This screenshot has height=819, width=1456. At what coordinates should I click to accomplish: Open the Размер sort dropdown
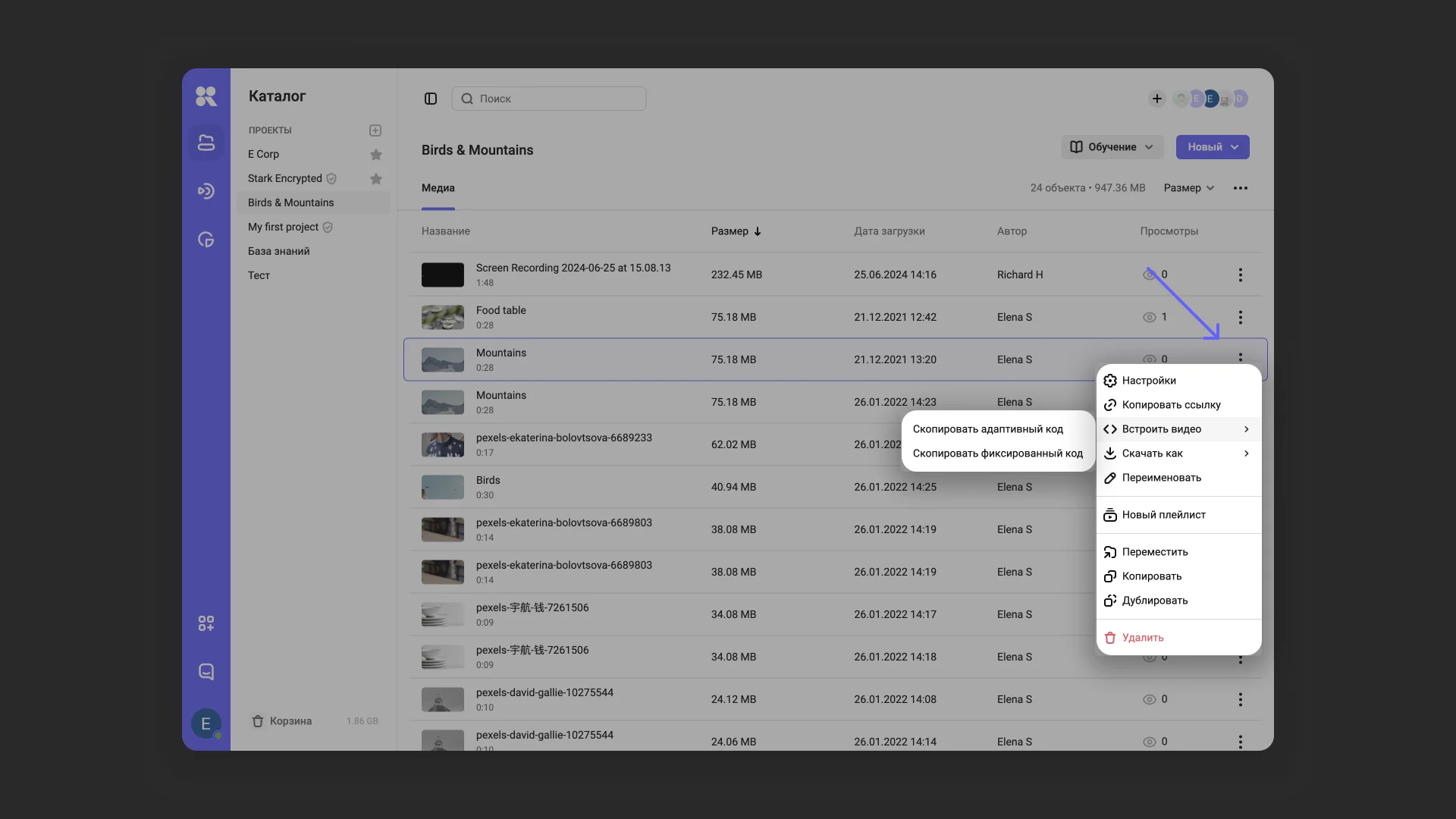click(x=1189, y=188)
